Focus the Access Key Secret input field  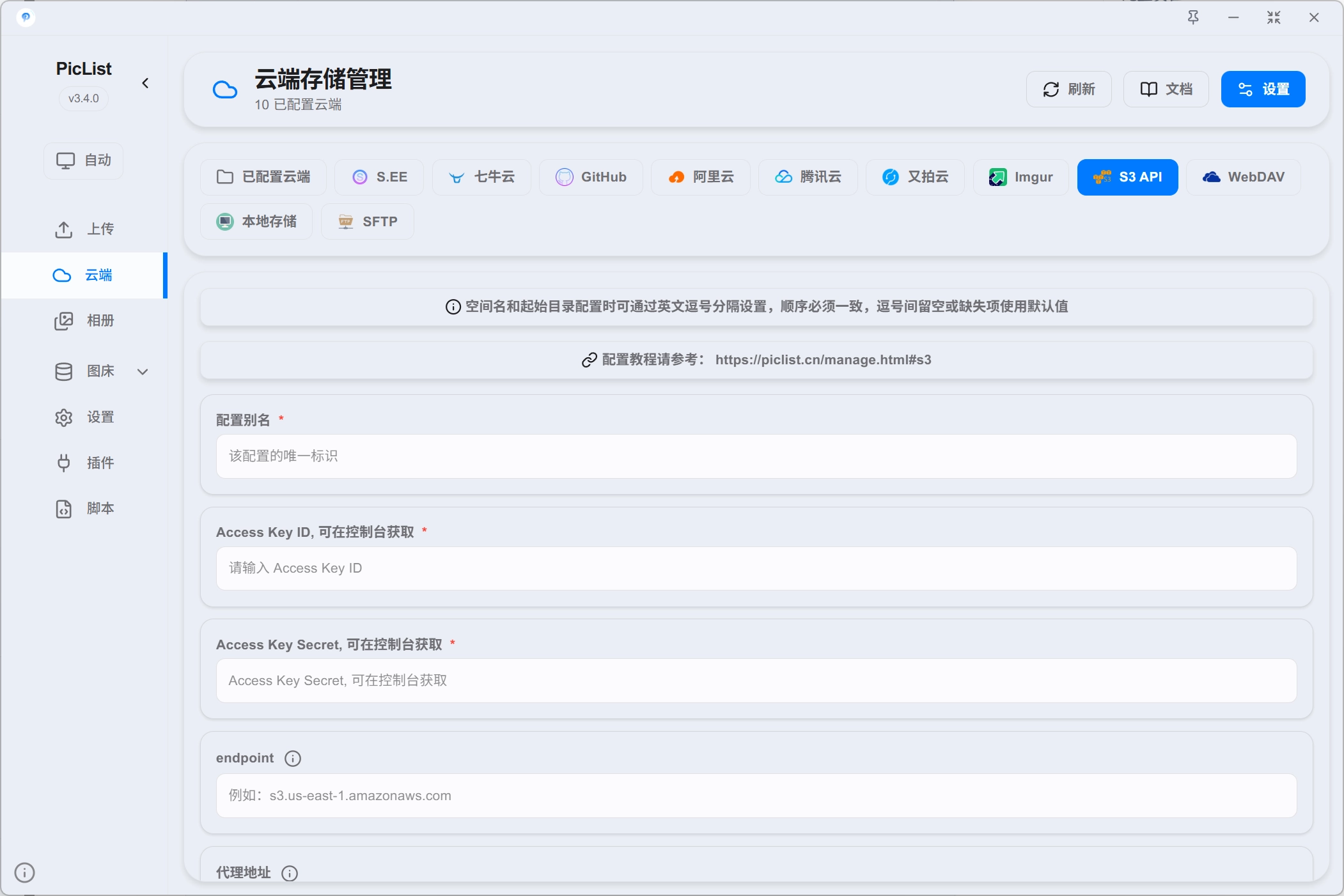[756, 681]
